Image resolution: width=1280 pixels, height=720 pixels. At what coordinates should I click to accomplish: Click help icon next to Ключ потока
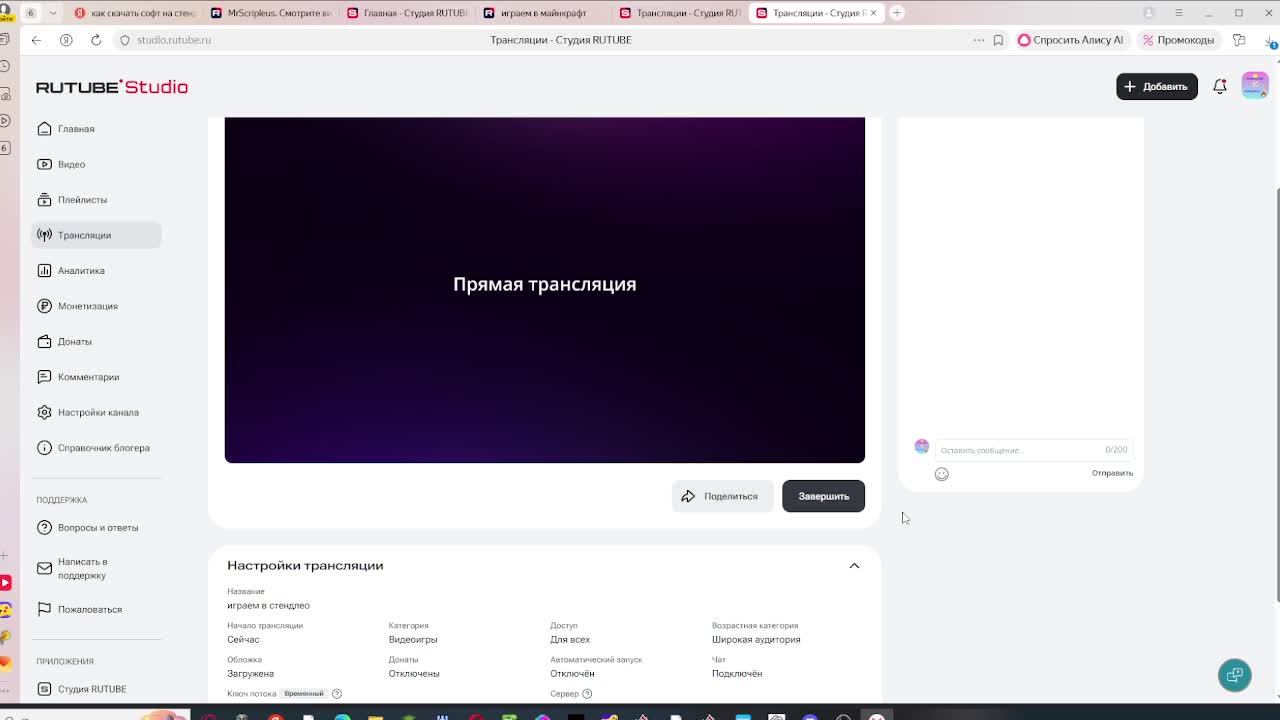(336, 694)
